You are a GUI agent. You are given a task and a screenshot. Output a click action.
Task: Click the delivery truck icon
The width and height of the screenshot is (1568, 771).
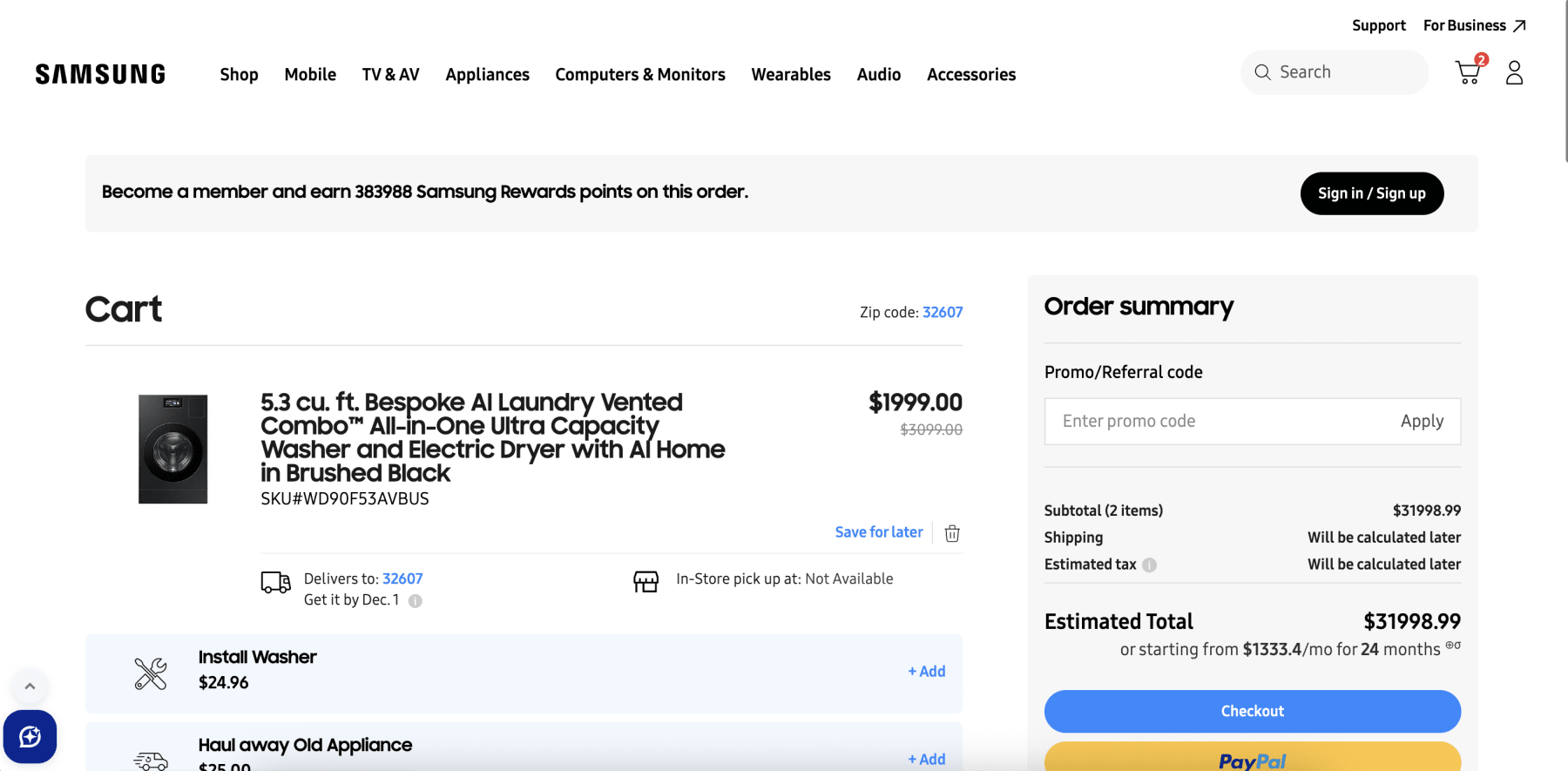275,582
